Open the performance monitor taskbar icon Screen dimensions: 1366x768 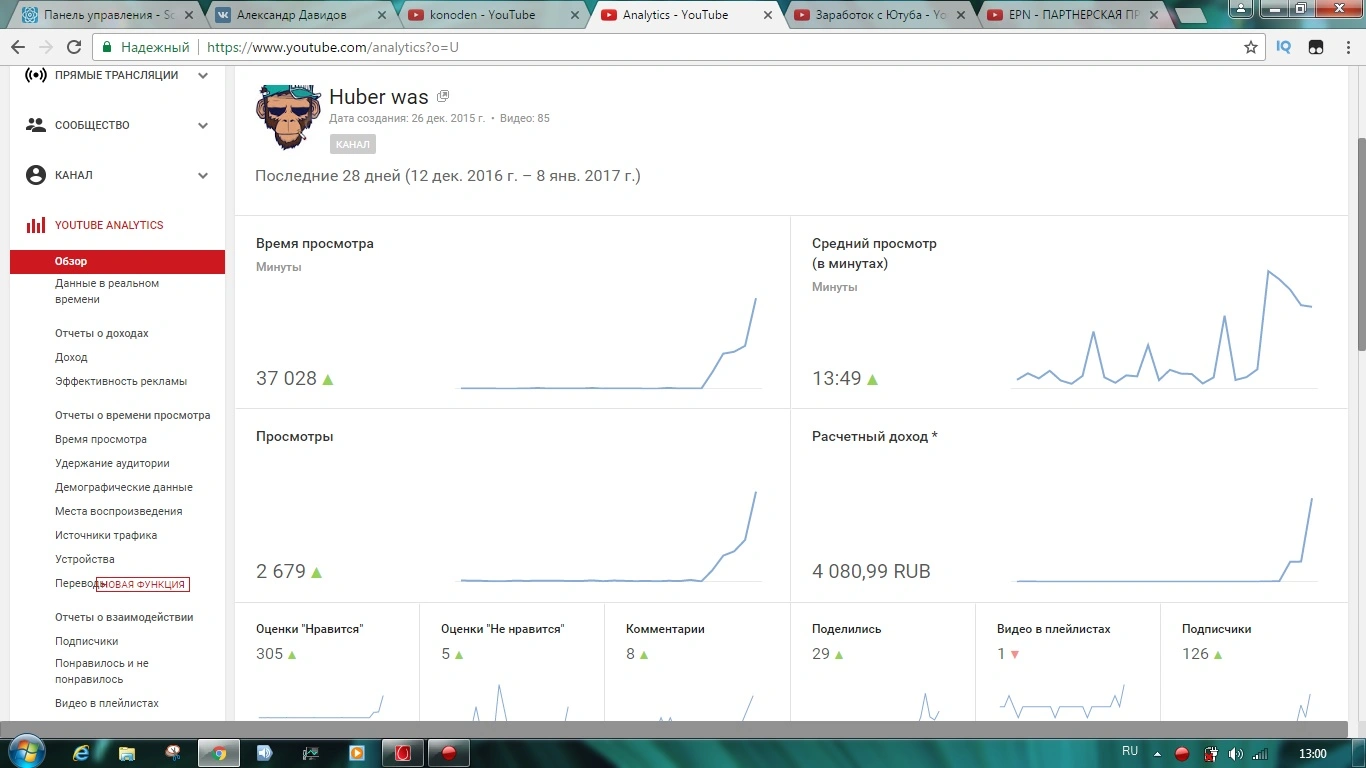coord(311,753)
